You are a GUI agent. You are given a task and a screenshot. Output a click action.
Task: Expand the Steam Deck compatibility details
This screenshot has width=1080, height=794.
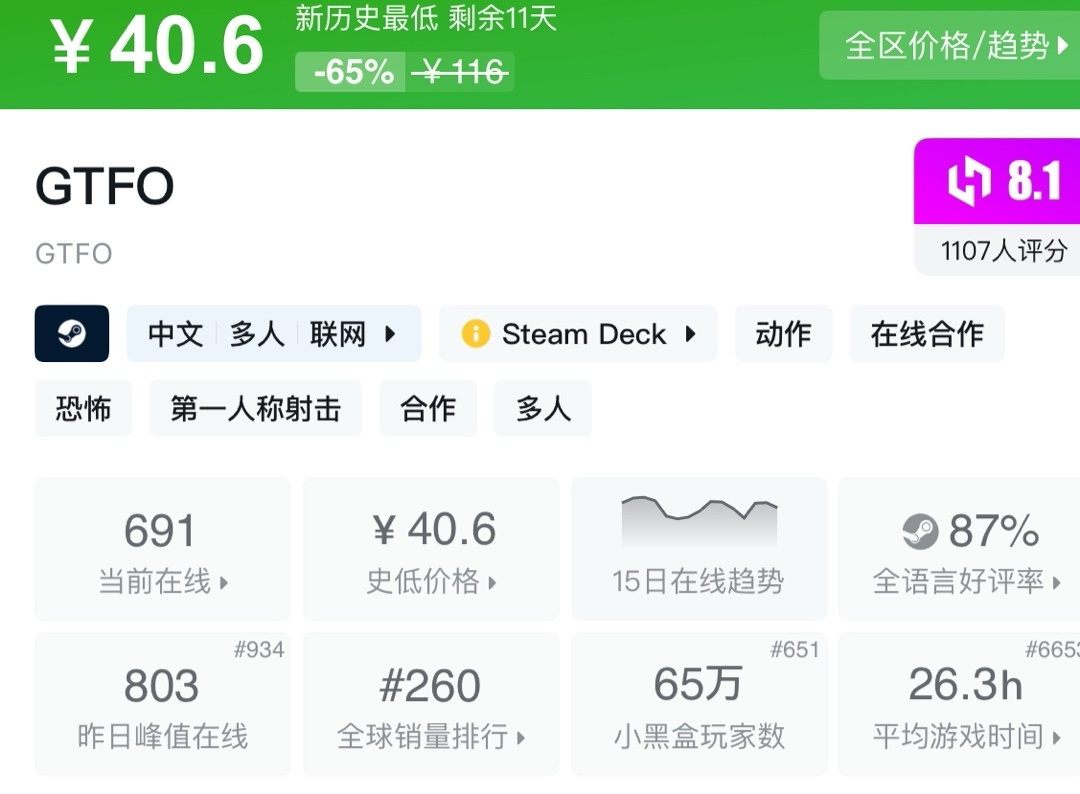point(690,334)
